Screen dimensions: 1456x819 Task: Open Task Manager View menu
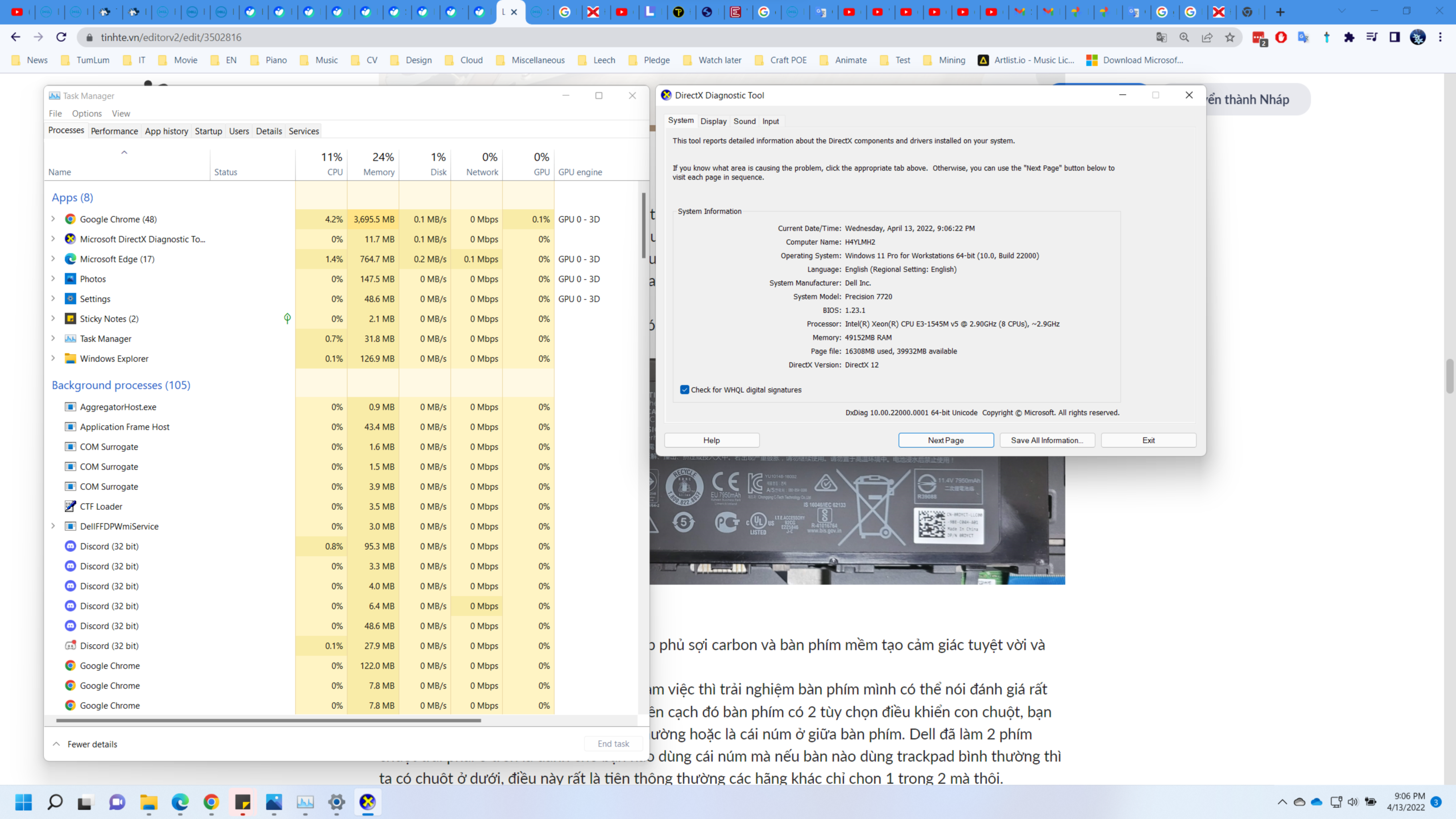coord(121,114)
